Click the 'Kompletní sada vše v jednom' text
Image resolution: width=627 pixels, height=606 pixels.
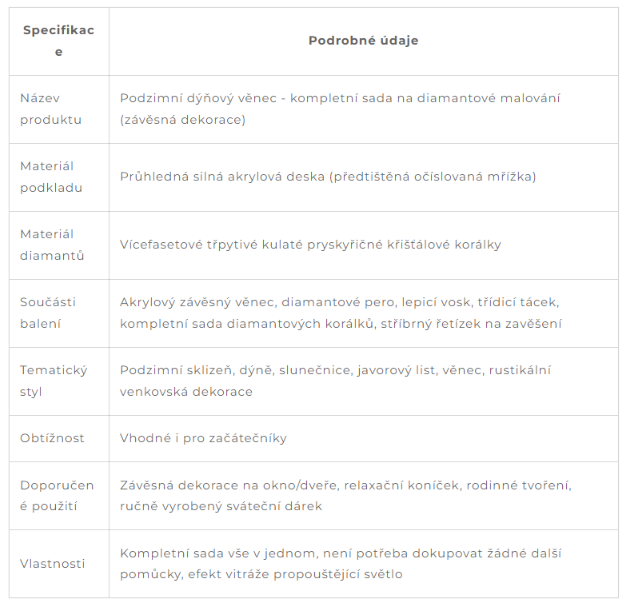pos(218,553)
